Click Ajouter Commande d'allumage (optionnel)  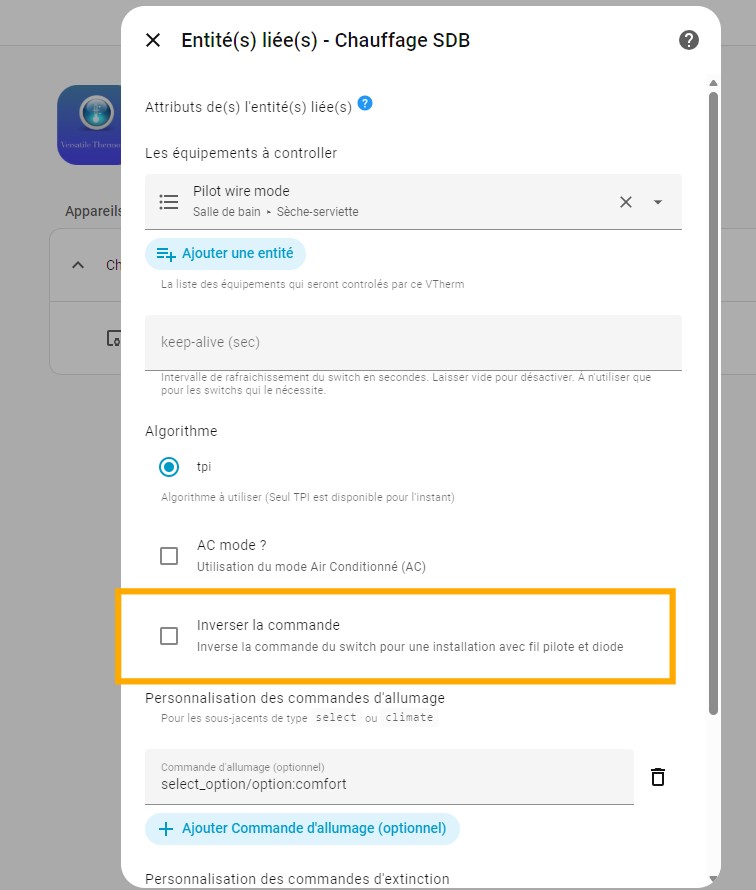[x=302, y=829]
